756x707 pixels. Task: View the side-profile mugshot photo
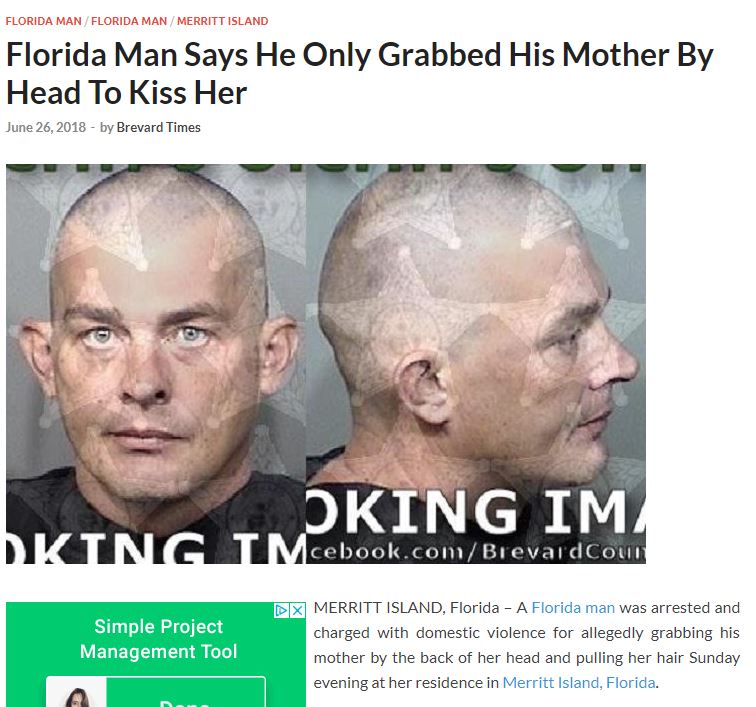pos(476,364)
